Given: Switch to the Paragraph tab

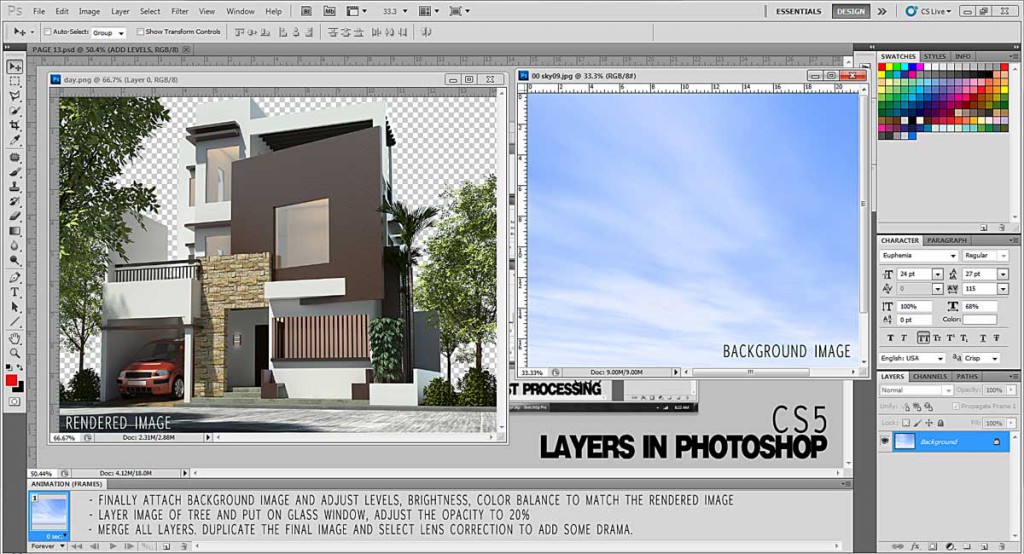Looking at the screenshot, I should [x=946, y=240].
